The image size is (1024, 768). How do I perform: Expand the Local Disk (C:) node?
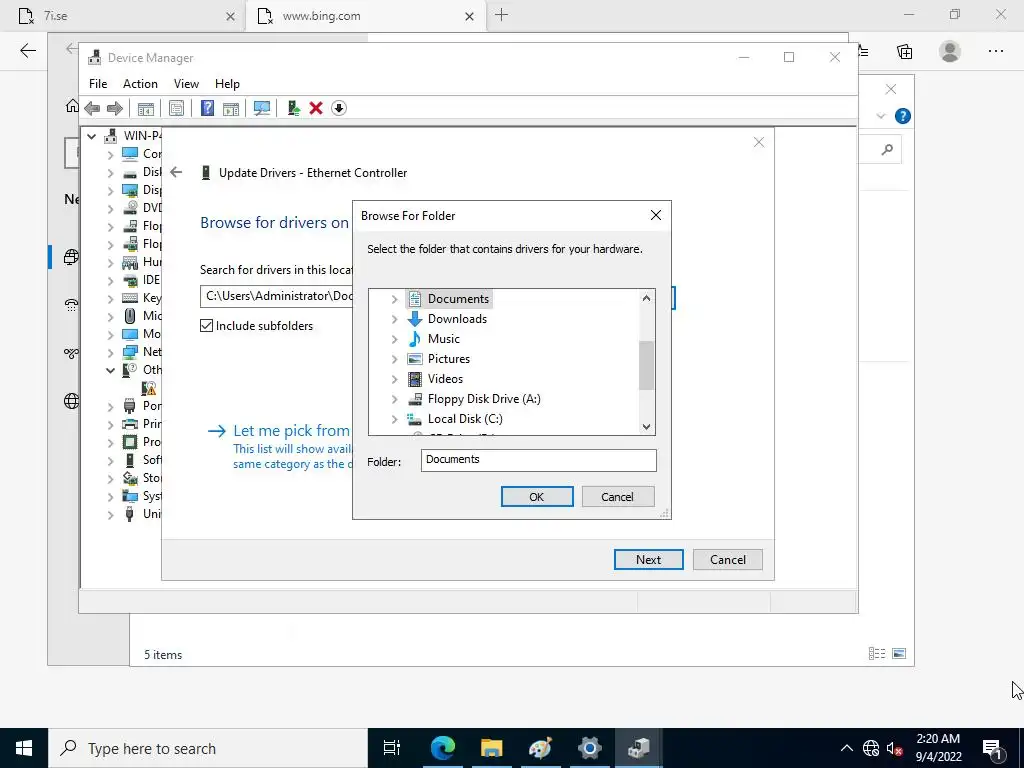pyautogui.click(x=394, y=419)
